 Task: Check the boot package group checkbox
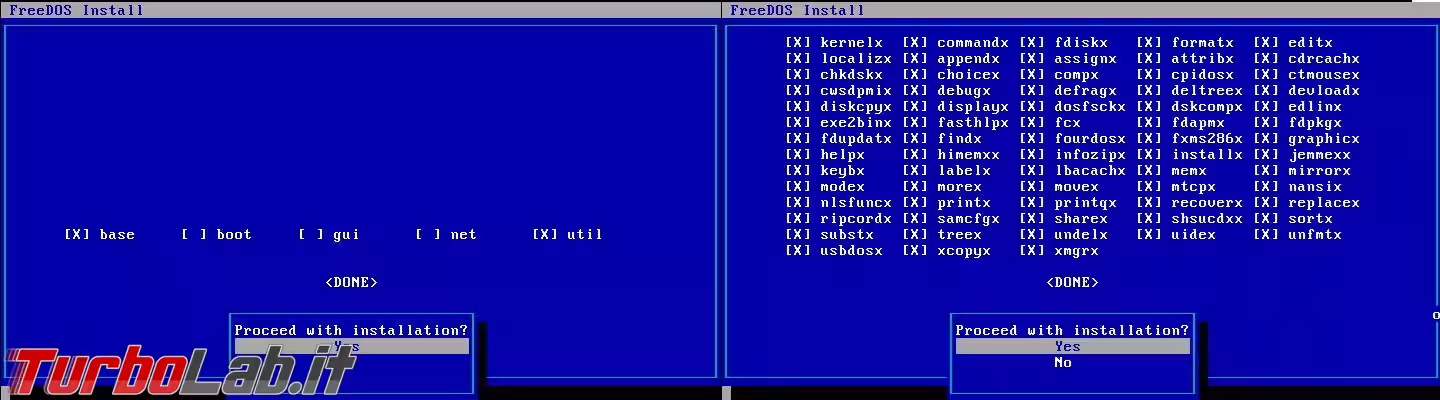[194, 235]
